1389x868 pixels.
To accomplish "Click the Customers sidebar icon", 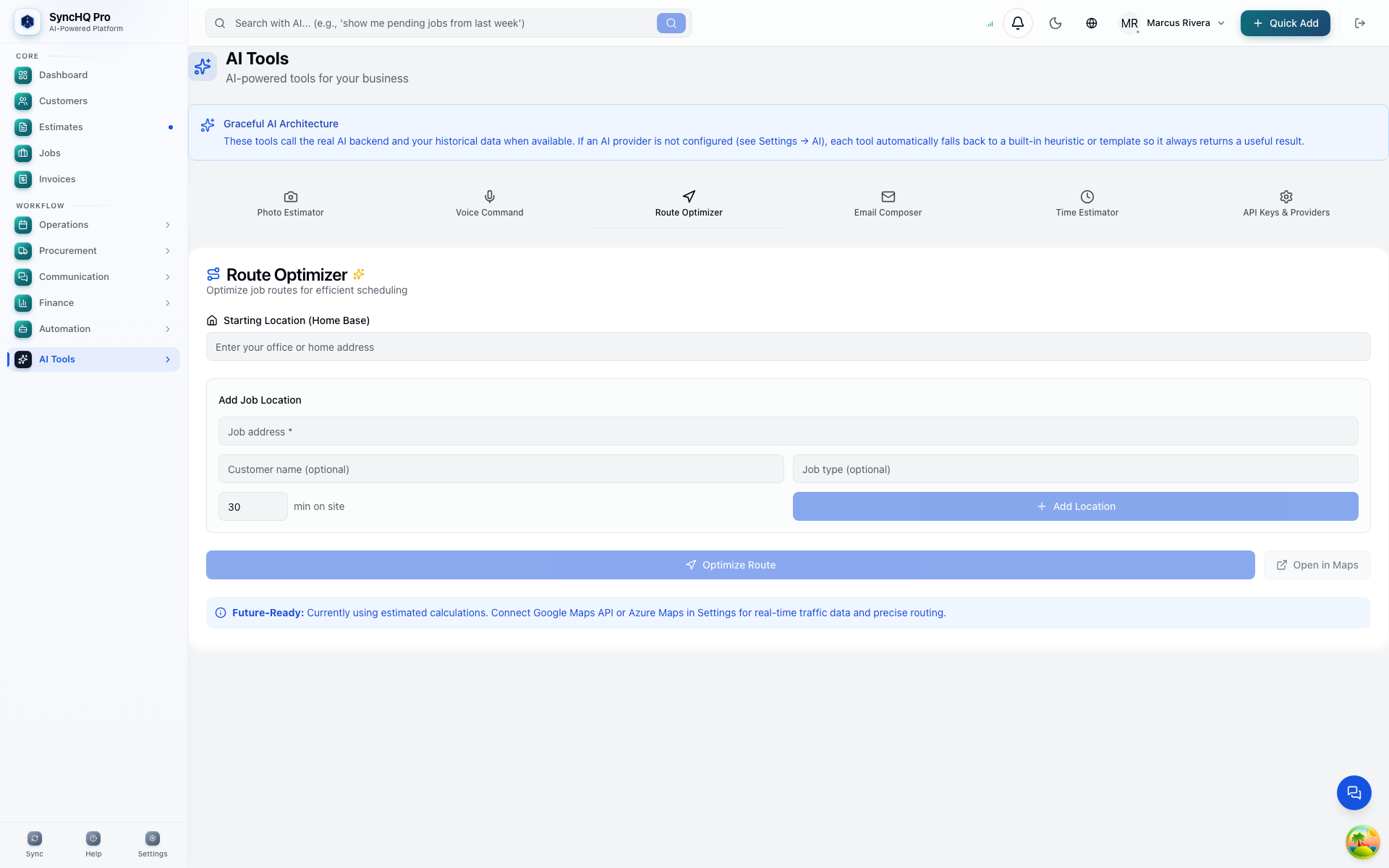I will 23,101.
